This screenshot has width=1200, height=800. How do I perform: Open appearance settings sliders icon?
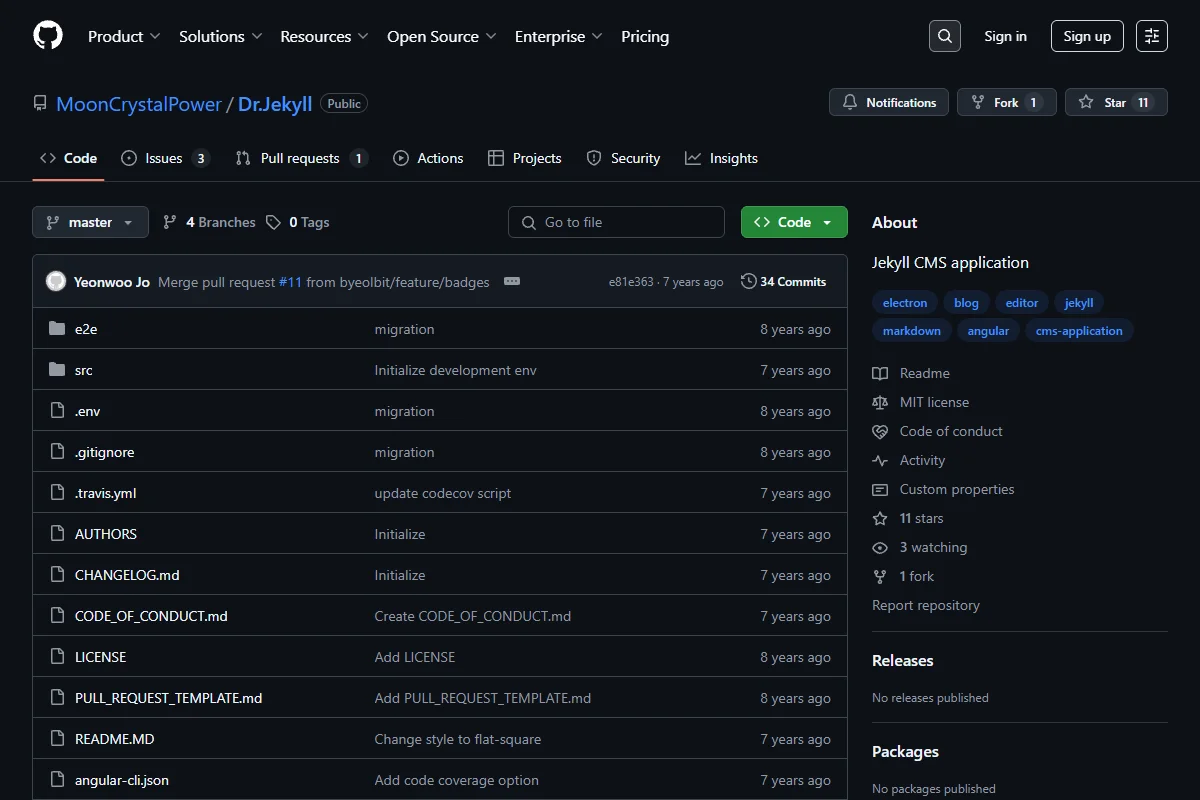pyautogui.click(x=1152, y=36)
